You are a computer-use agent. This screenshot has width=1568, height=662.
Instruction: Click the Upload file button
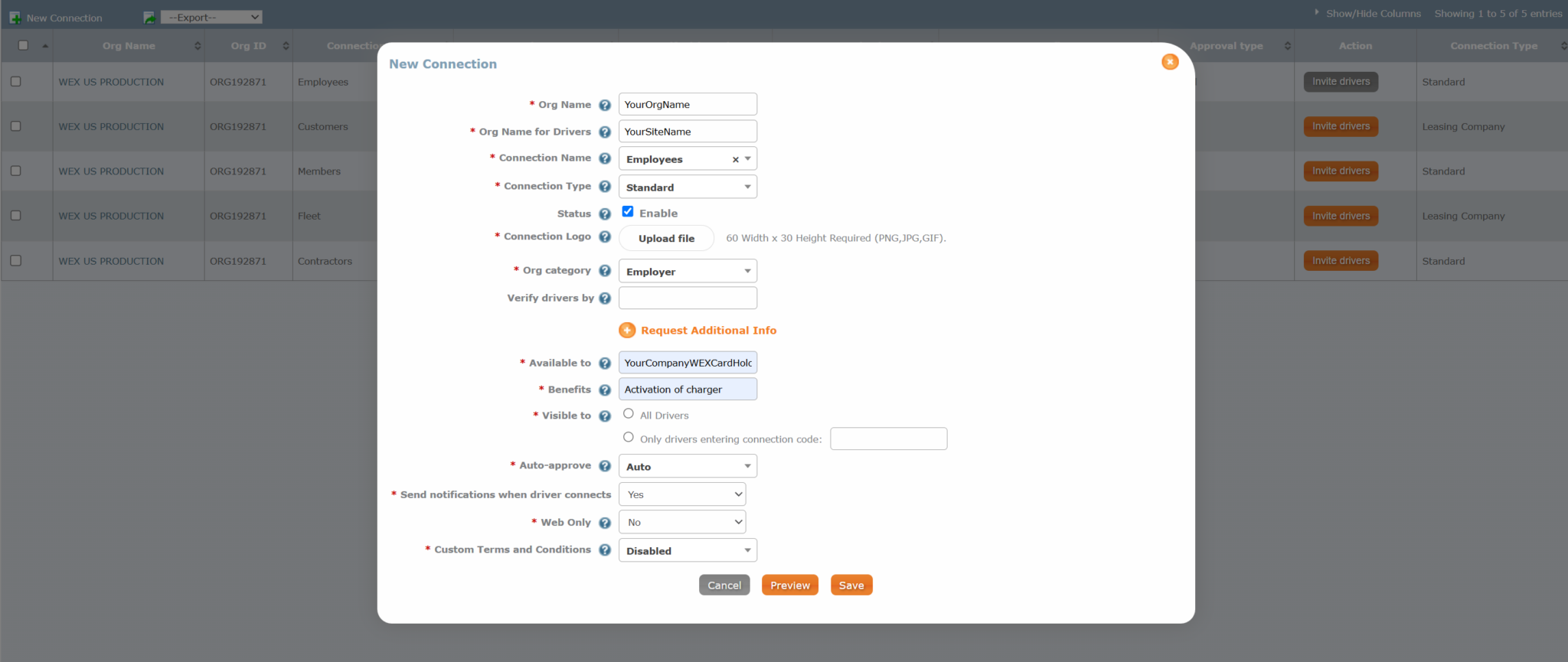tap(666, 239)
